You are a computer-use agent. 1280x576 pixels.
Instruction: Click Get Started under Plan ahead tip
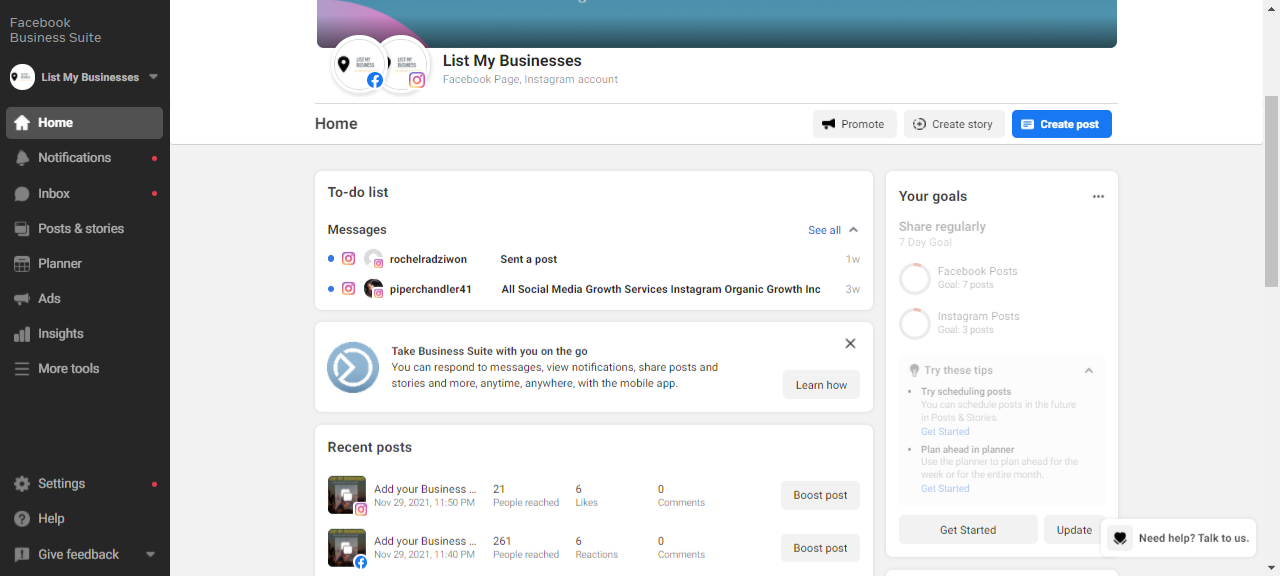945,489
